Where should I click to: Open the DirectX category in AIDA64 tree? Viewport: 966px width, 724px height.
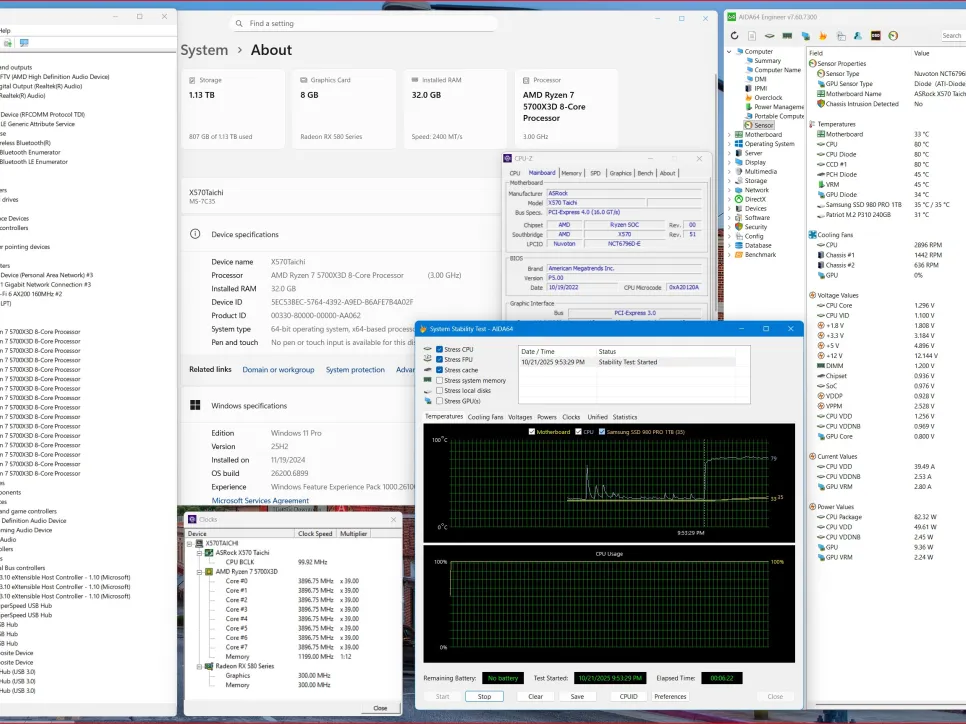click(755, 199)
